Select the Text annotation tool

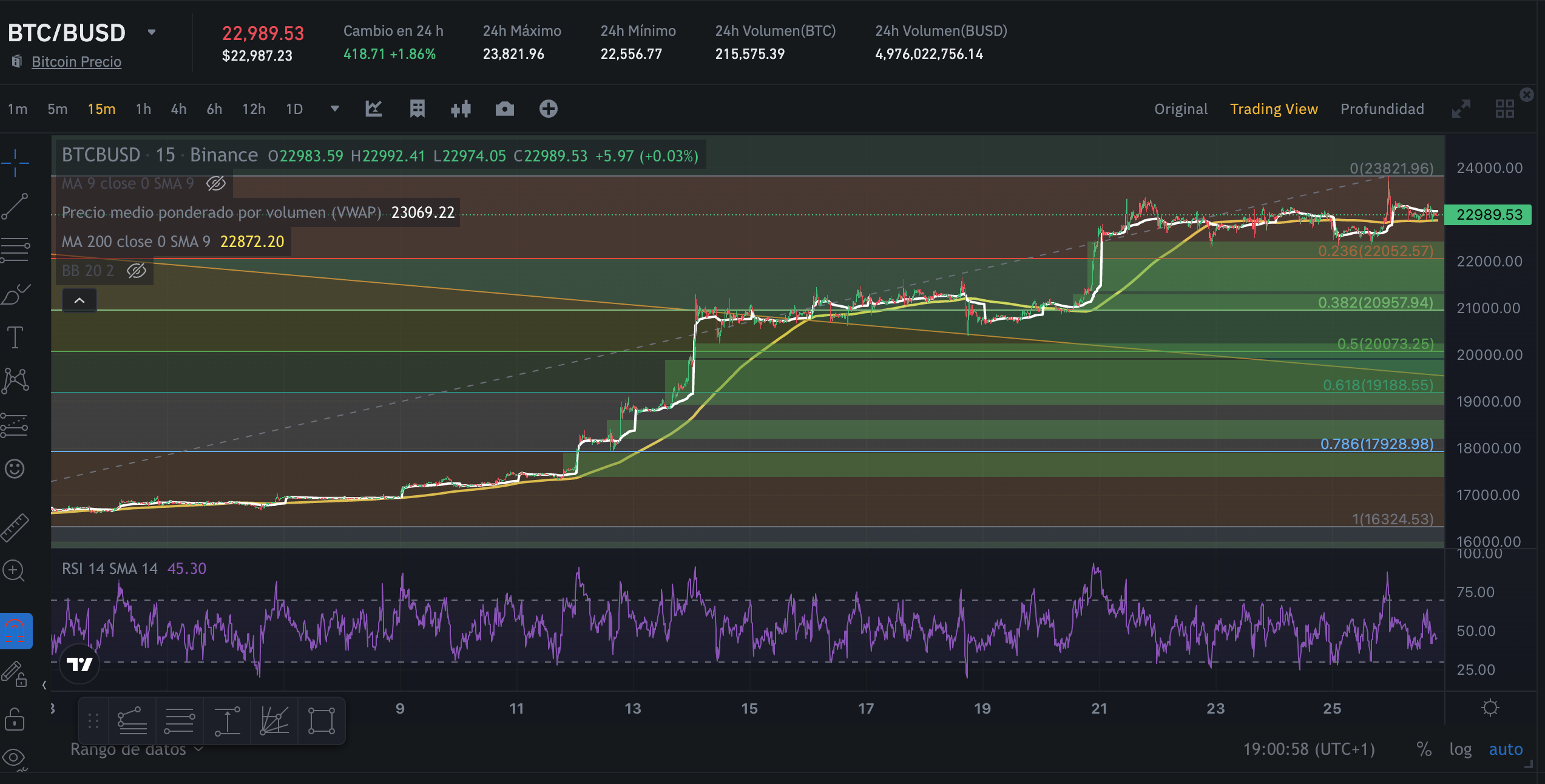click(x=15, y=337)
